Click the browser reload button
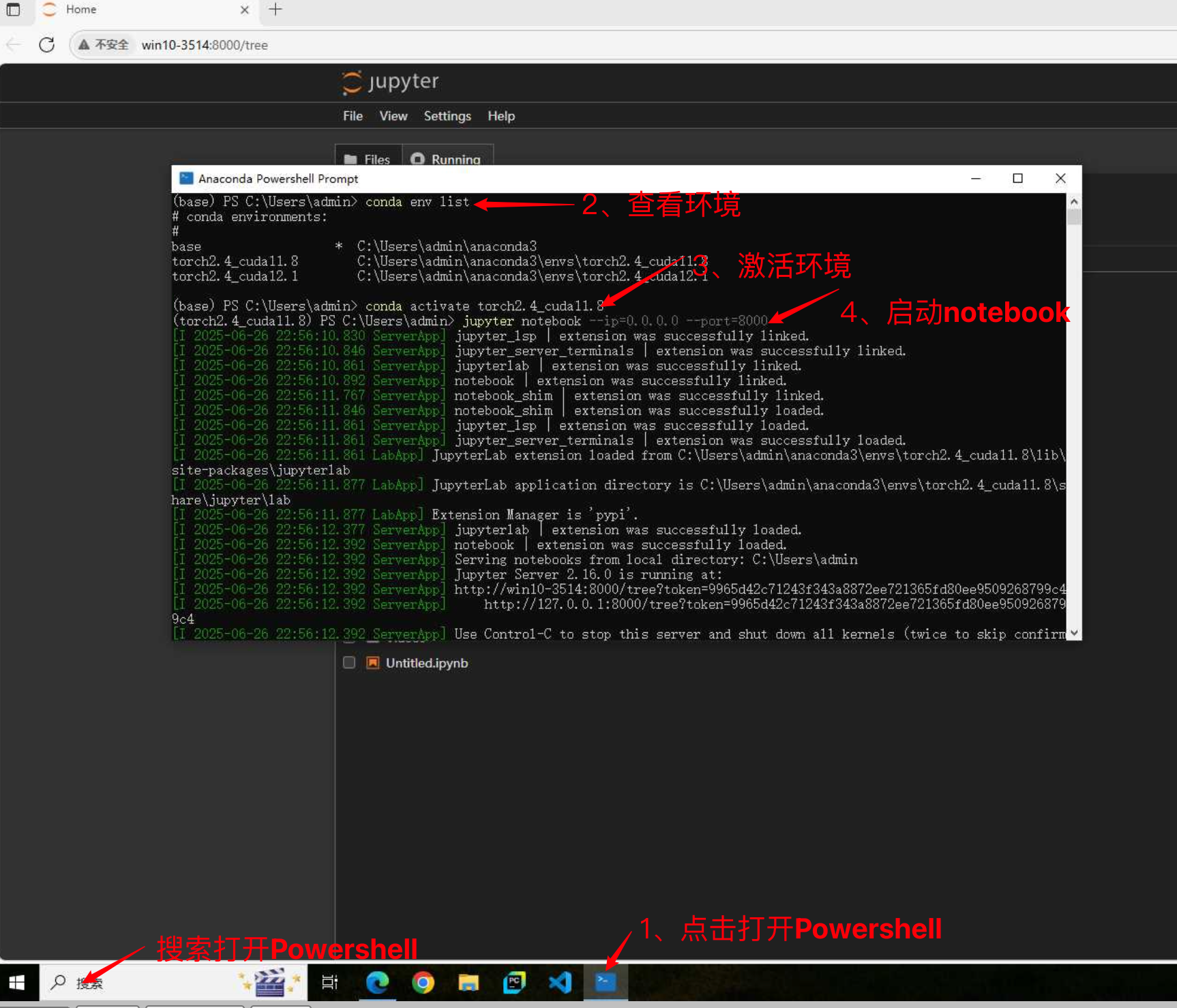1177x1008 pixels. (46, 45)
